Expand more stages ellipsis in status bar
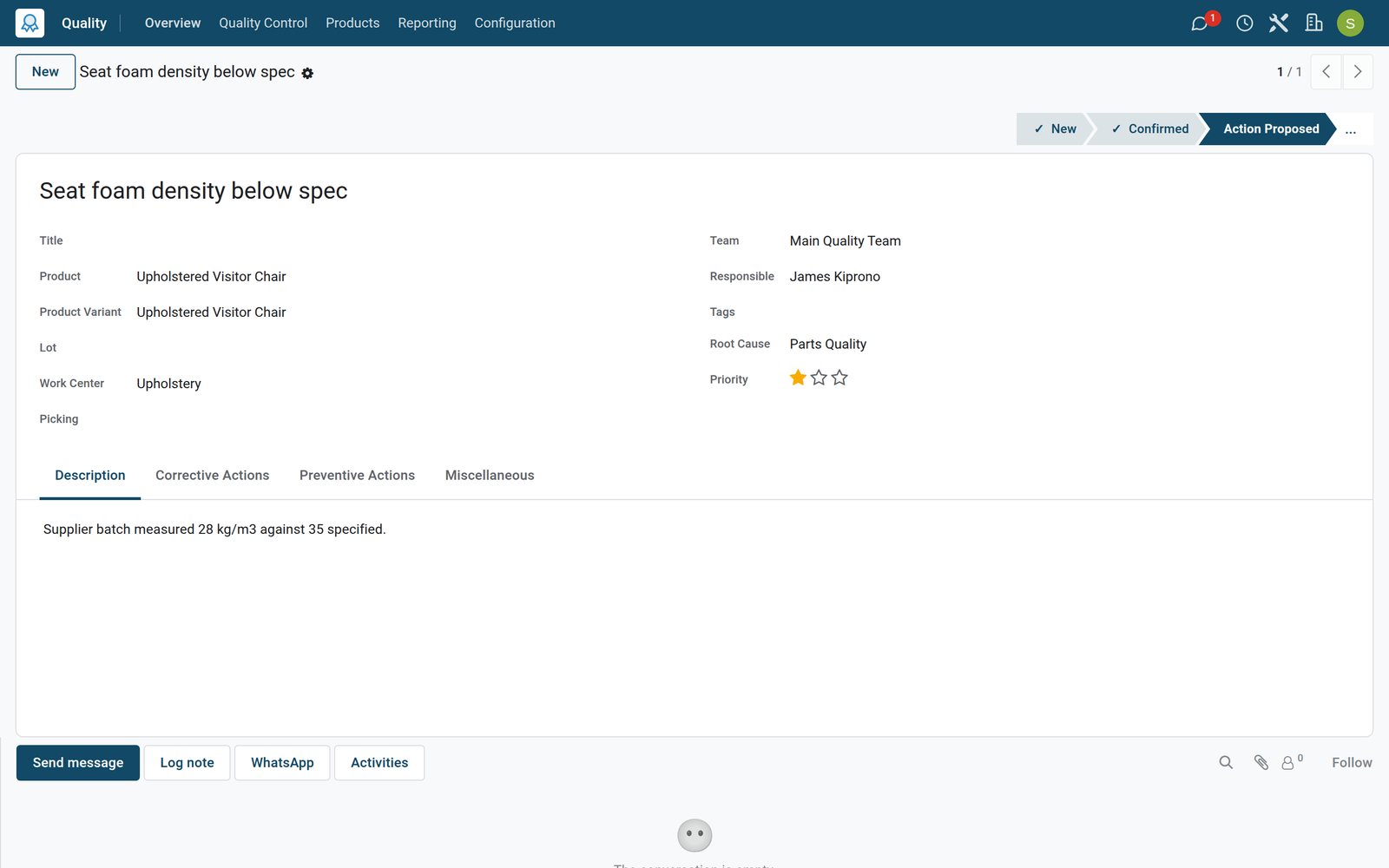 (x=1351, y=129)
